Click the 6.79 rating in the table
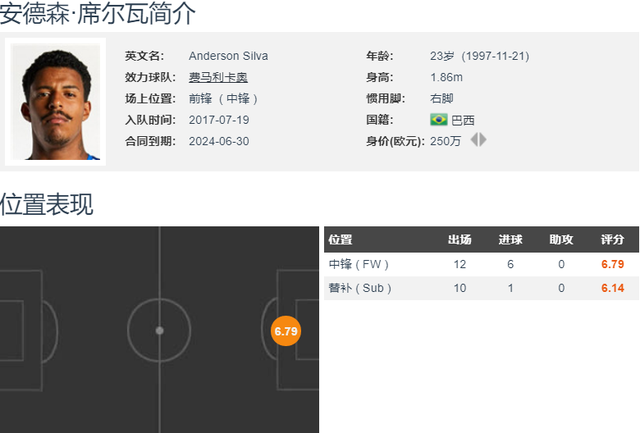The width and height of the screenshot is (640, 433). point(613,264)
